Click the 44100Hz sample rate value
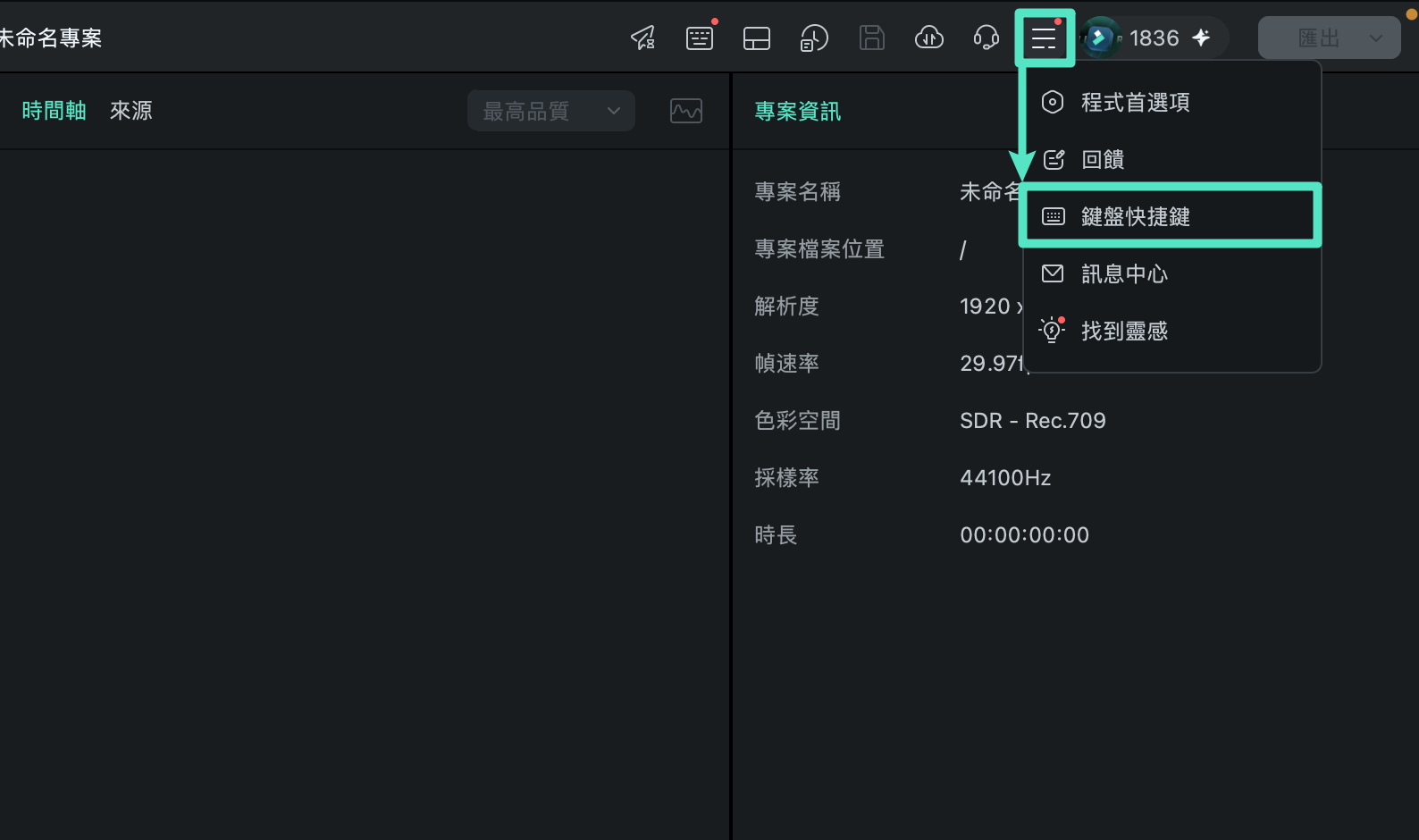This screenshot has height=840, width=1419. point(1005,478)
